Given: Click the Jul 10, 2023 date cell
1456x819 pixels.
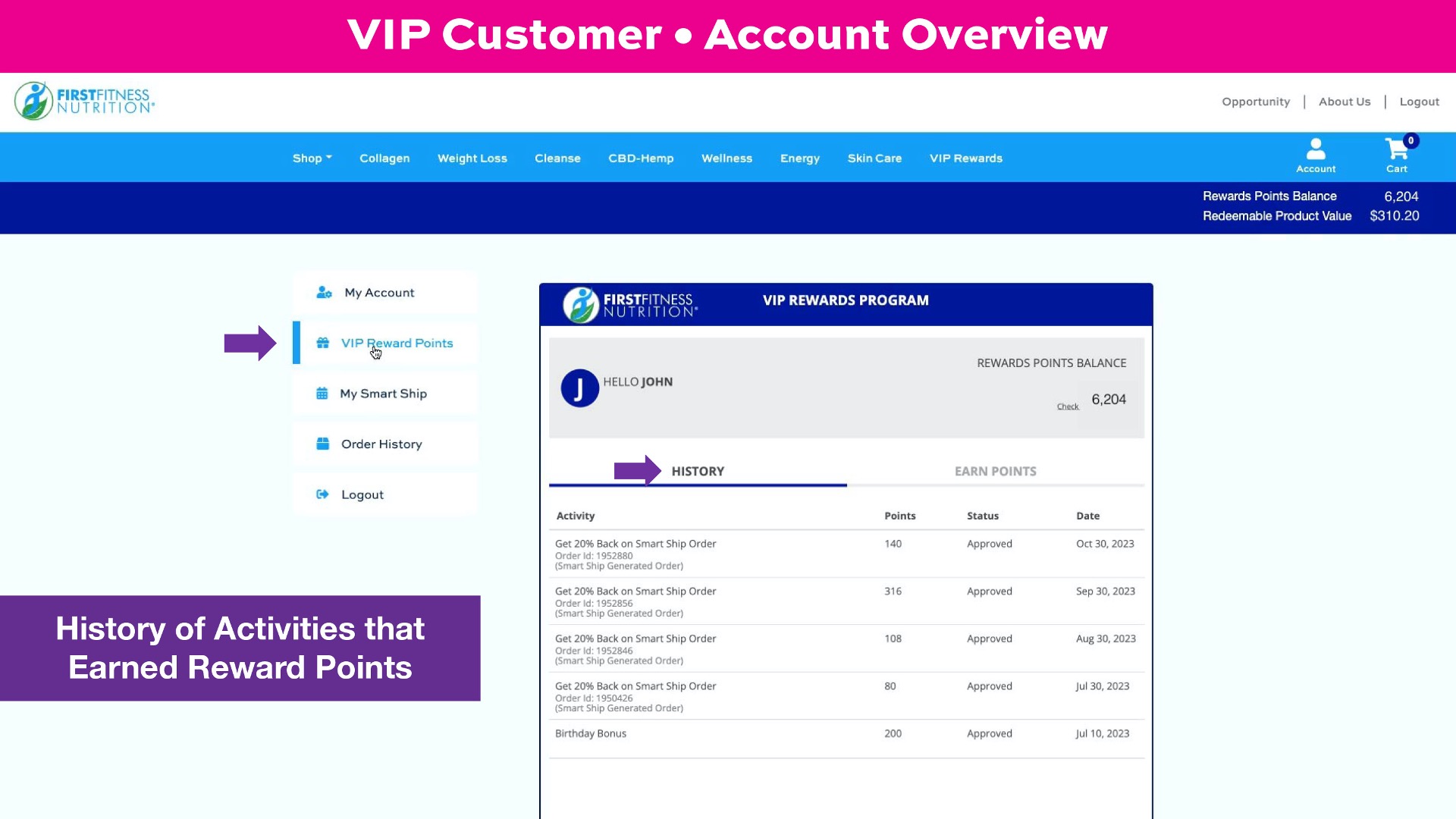Looking at the screenshot, I should point(1103,733).
